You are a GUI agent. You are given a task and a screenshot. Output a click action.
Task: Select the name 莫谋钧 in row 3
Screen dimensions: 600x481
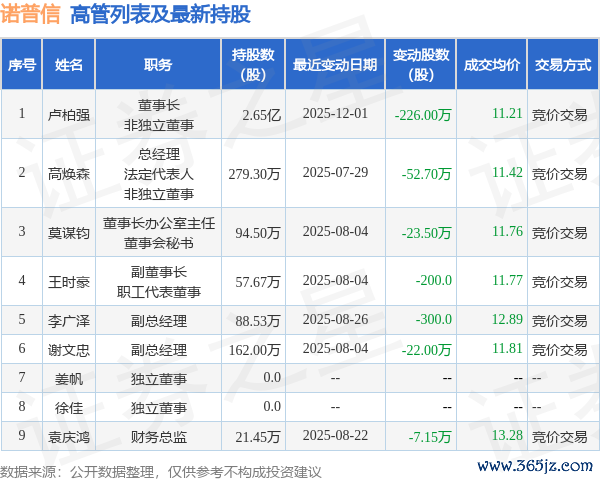[x=69, y=232]
